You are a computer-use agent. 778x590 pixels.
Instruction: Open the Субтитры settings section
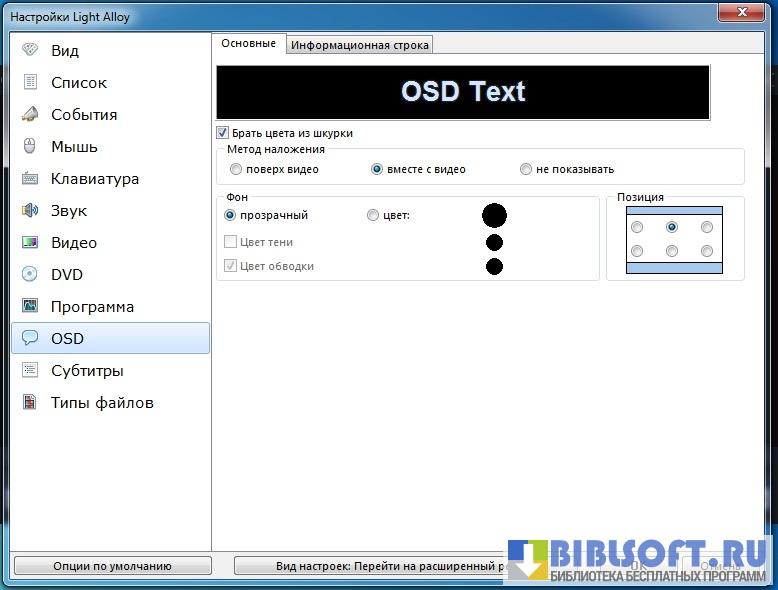pos(87,370)
